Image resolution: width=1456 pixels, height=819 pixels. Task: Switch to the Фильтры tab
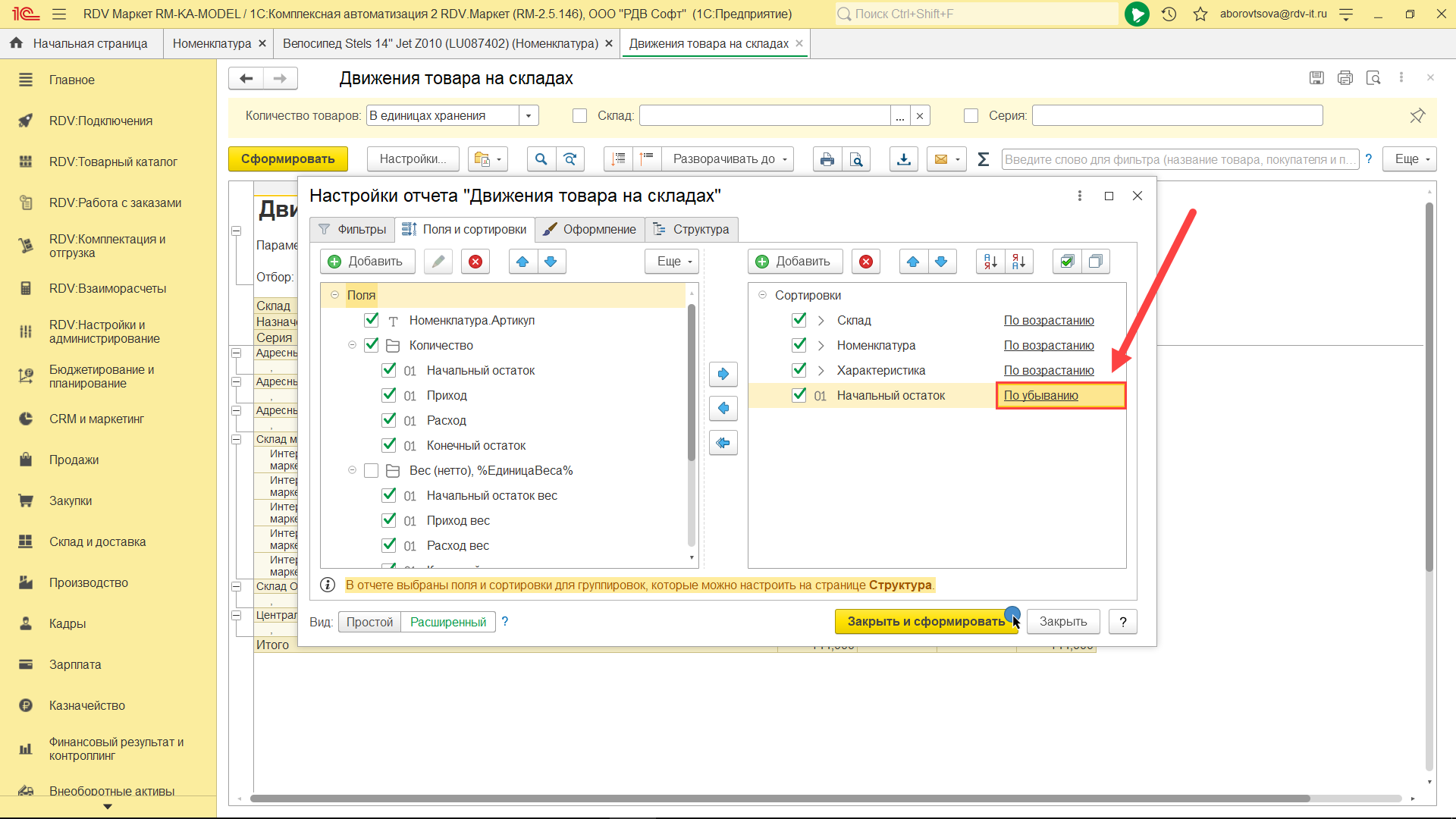click(x=353, y=229)
